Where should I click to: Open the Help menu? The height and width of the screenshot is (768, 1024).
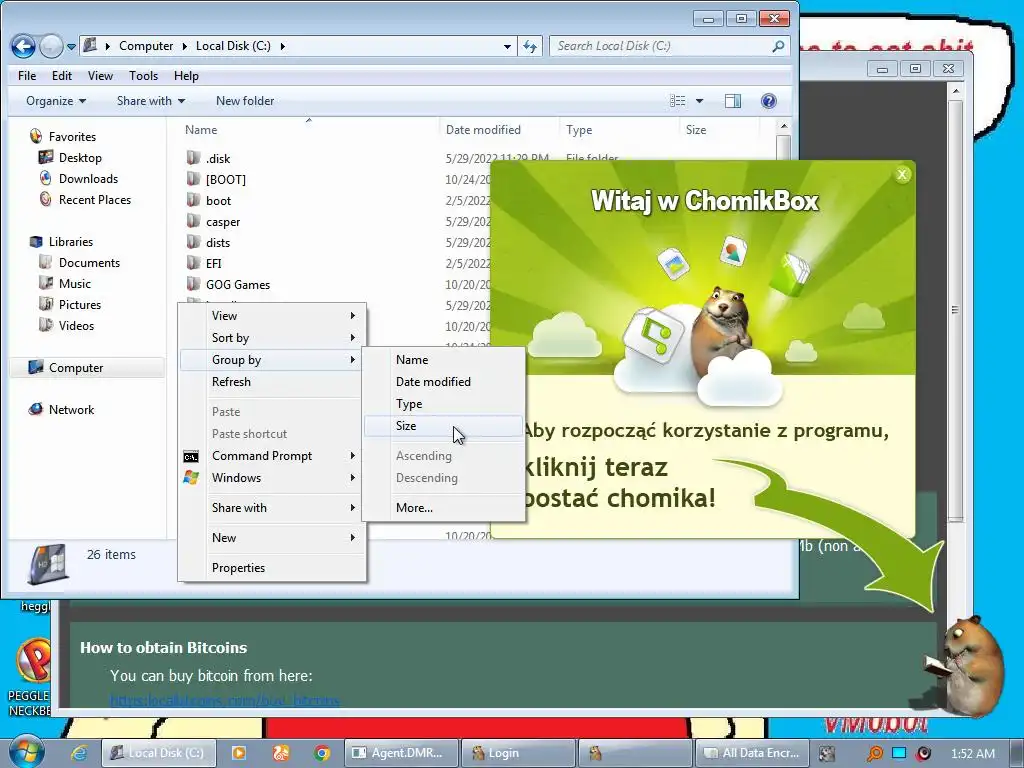click(x=186, y=76)
